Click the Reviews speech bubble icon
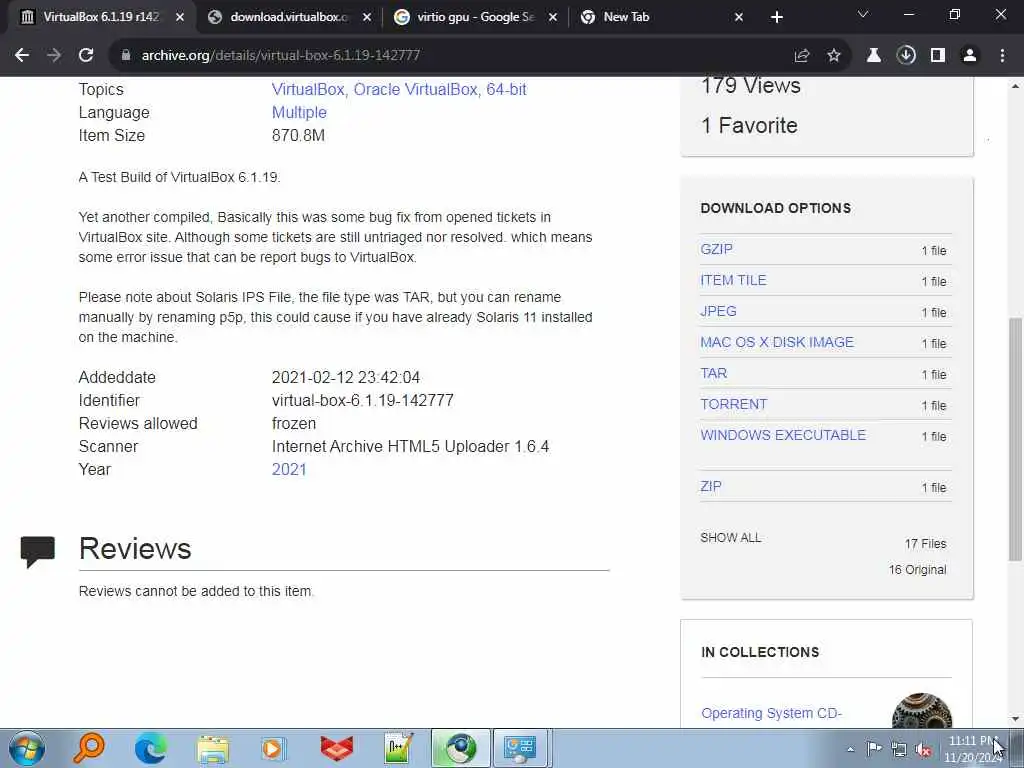The height and width of the screenshot is (768, 1024). pyautogui.click(x=38, y=551)
